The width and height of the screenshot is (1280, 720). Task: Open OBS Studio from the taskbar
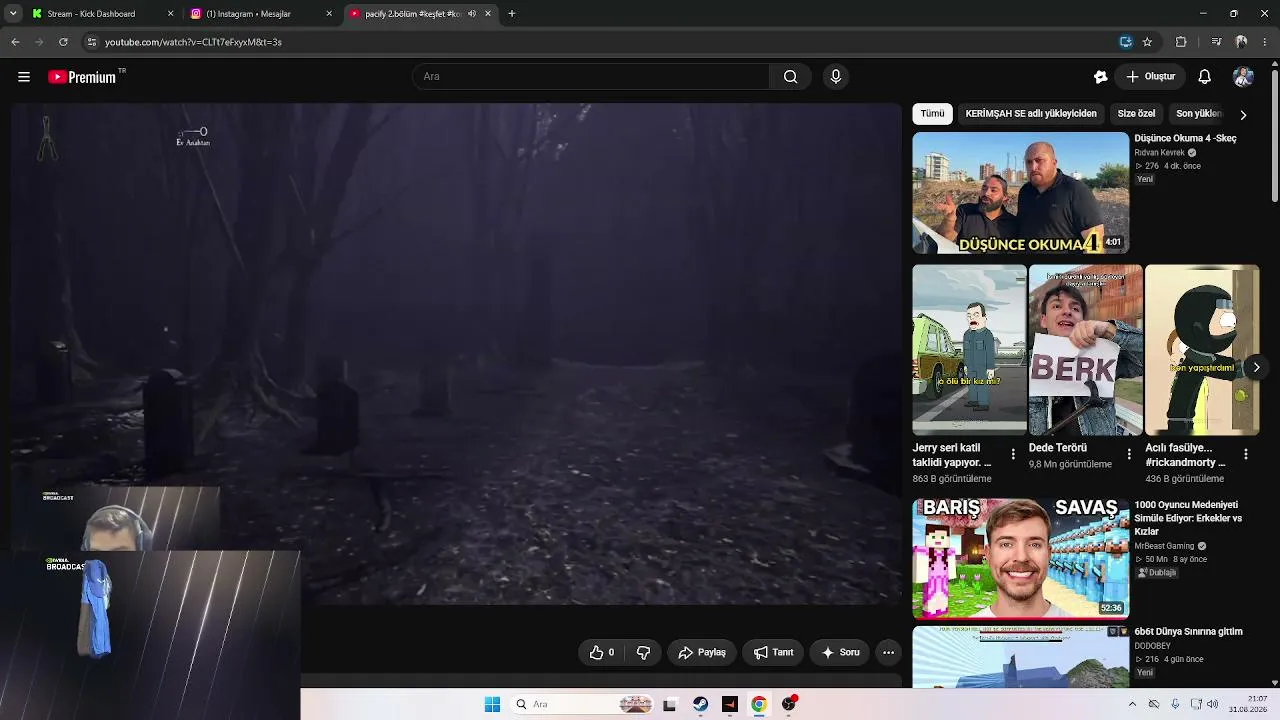tap(789, 704)
